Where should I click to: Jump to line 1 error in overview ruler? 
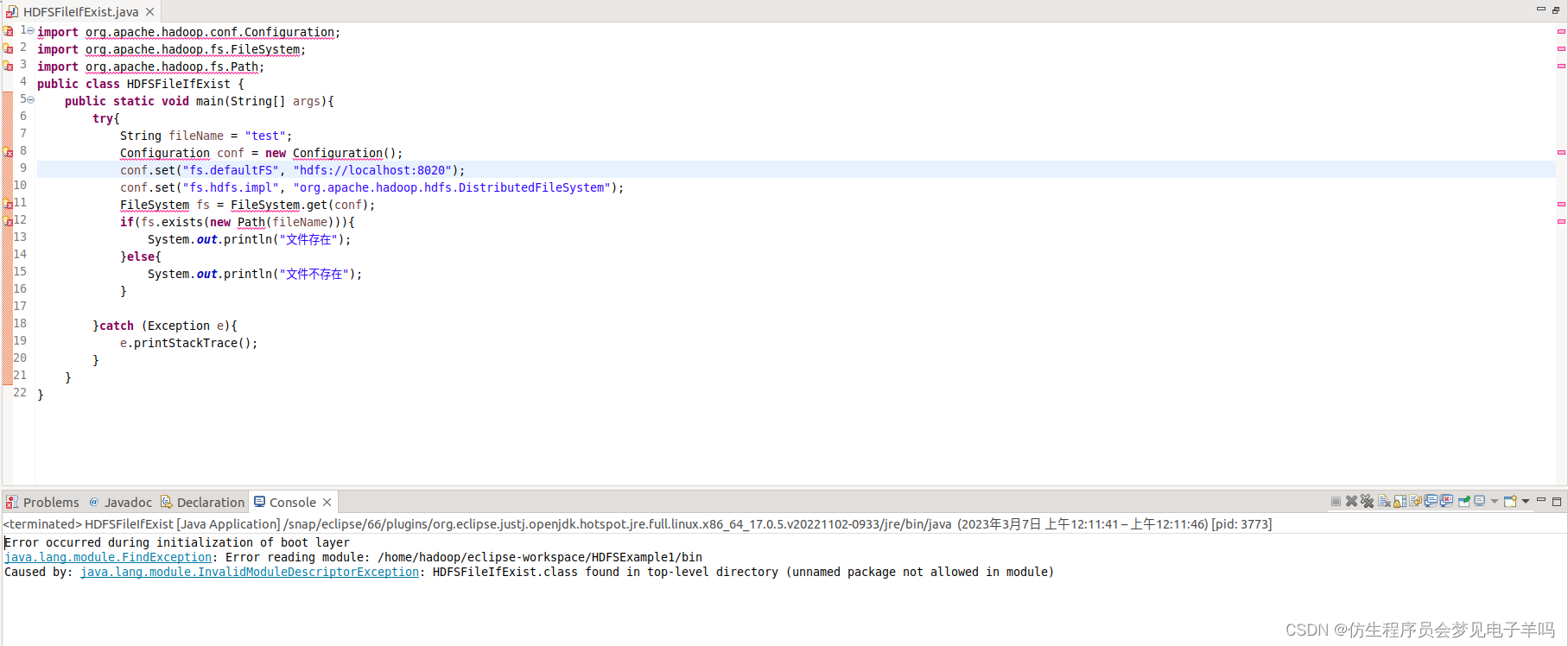tap(1561, 31)
